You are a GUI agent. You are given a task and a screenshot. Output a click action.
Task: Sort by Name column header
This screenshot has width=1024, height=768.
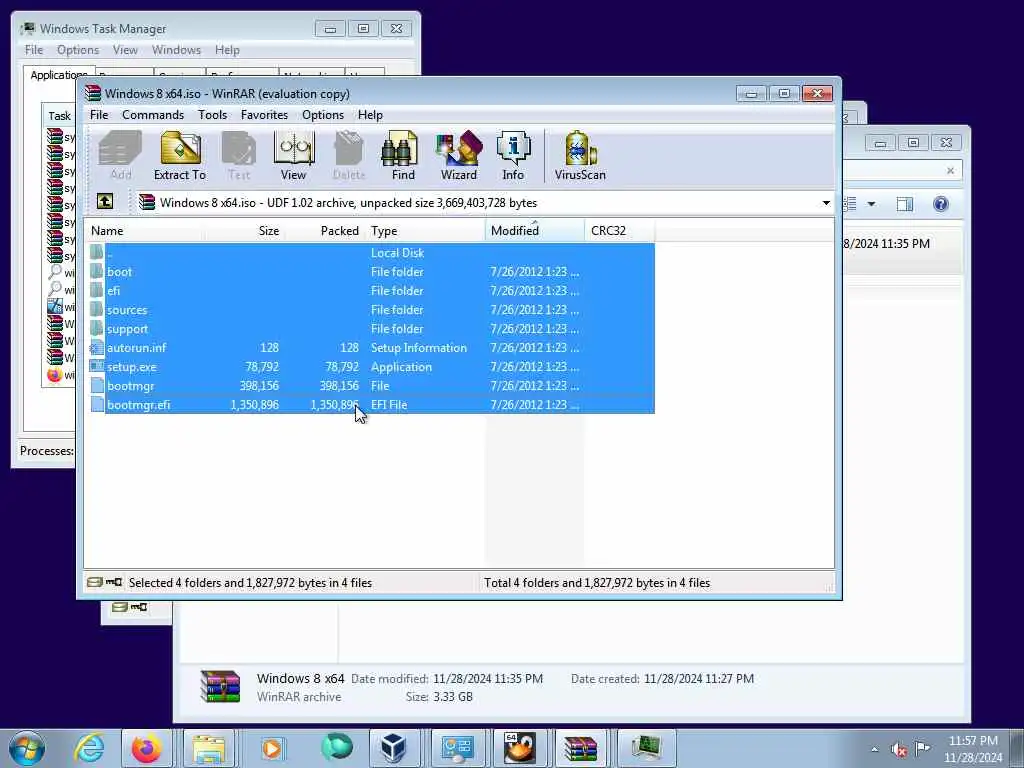click(x=143, y=231)
